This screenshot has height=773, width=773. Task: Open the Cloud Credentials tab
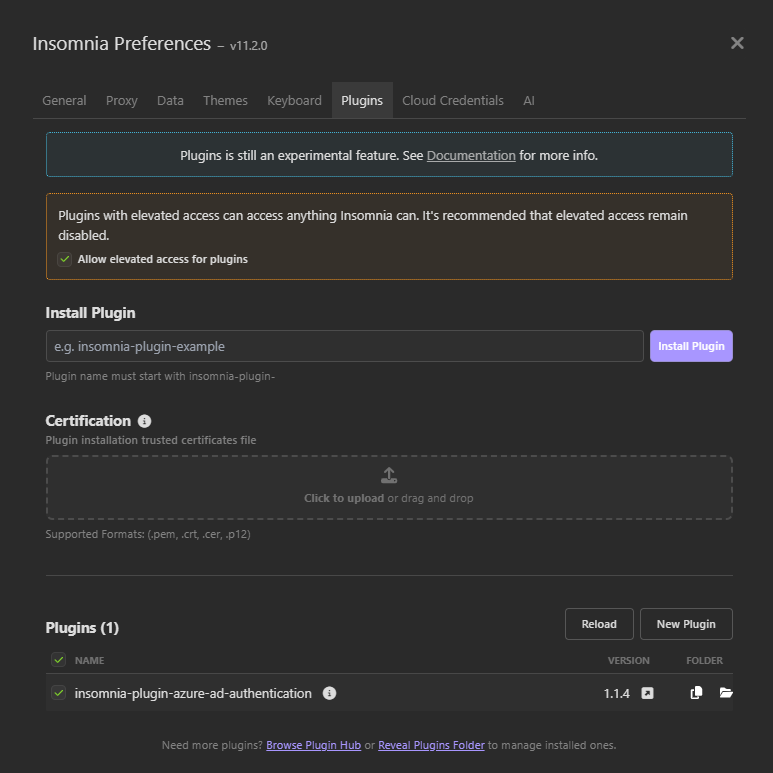(x=453, y=101)
